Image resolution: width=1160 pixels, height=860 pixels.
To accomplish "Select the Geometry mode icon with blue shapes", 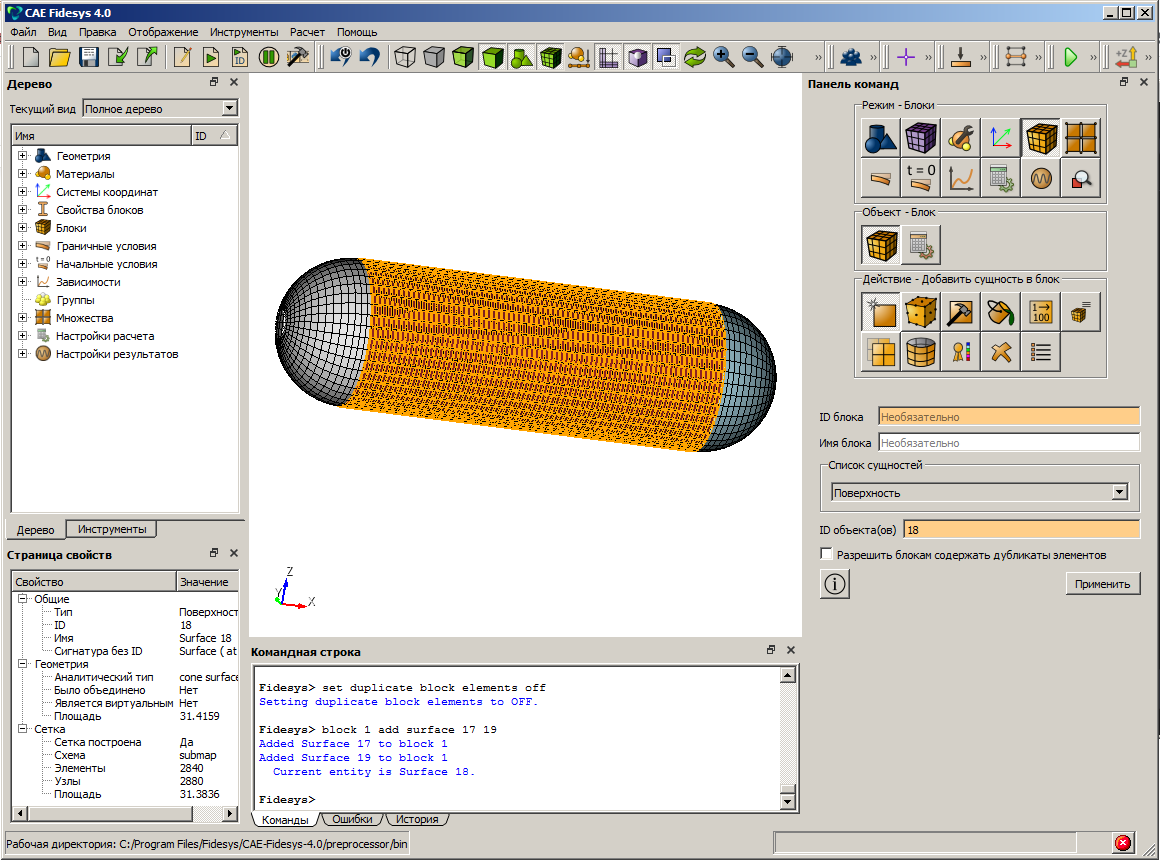I will 881,138.
